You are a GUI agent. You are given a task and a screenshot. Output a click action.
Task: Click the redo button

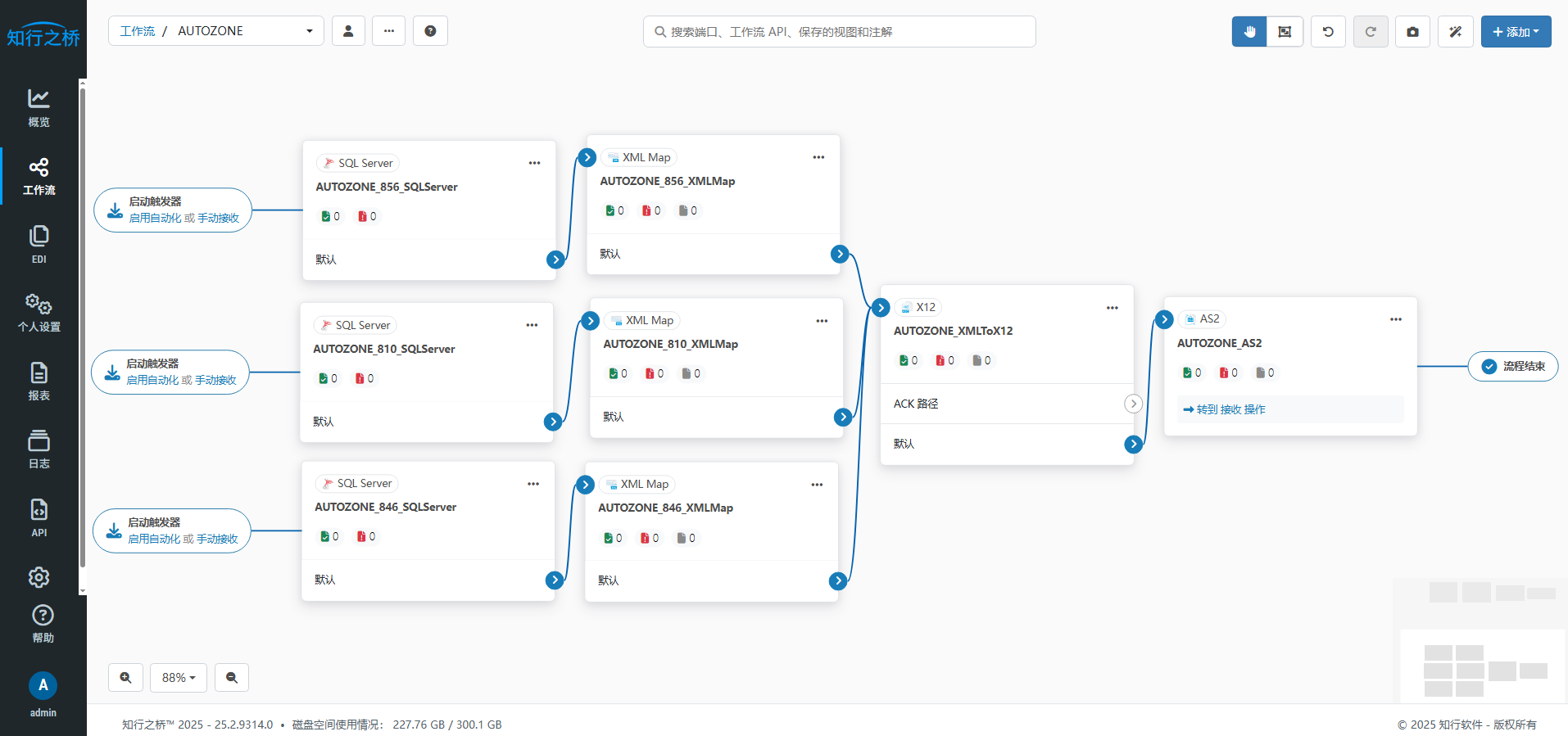coord(1371,32)
